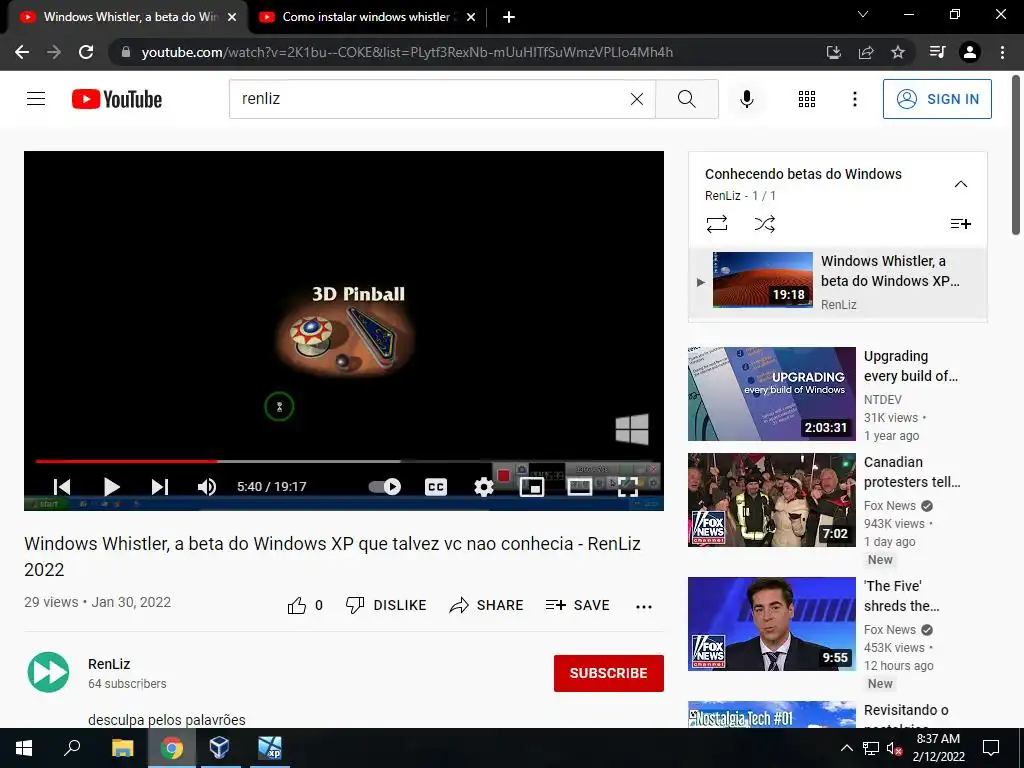Open VirtualBox from taskbar

coord(219,748)
